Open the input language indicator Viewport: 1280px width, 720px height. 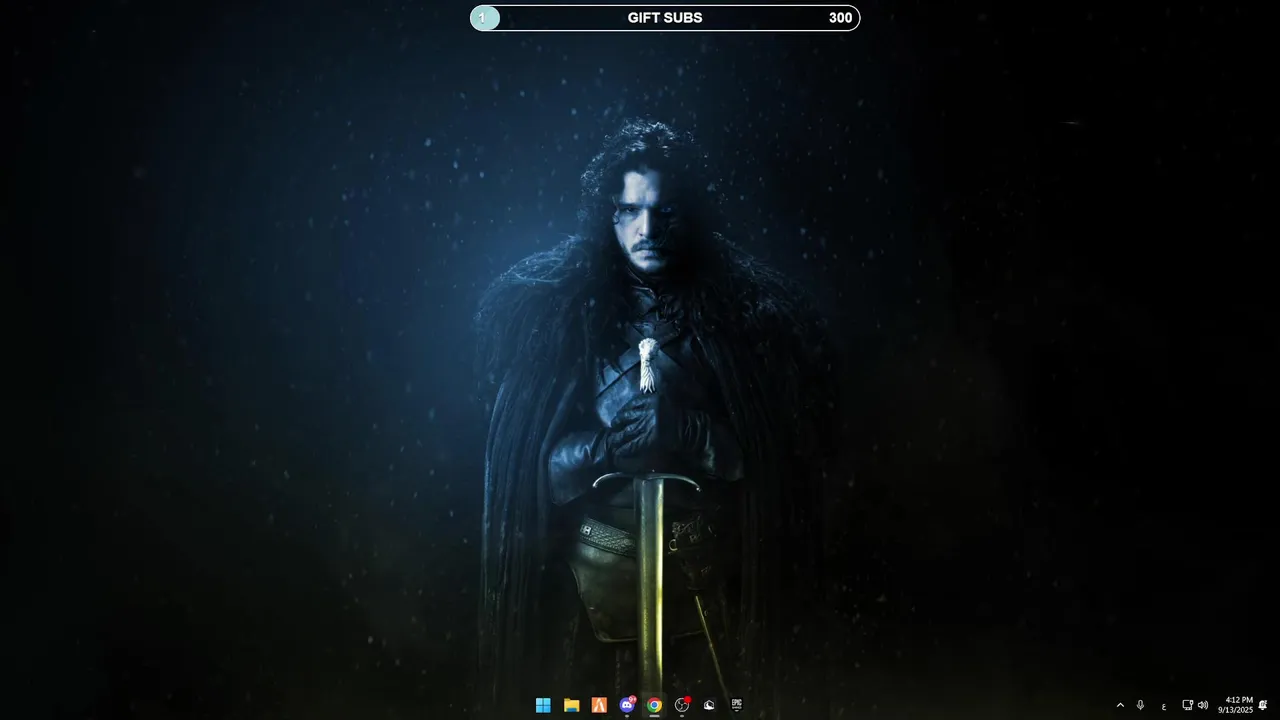click(x=1164, y=706)
